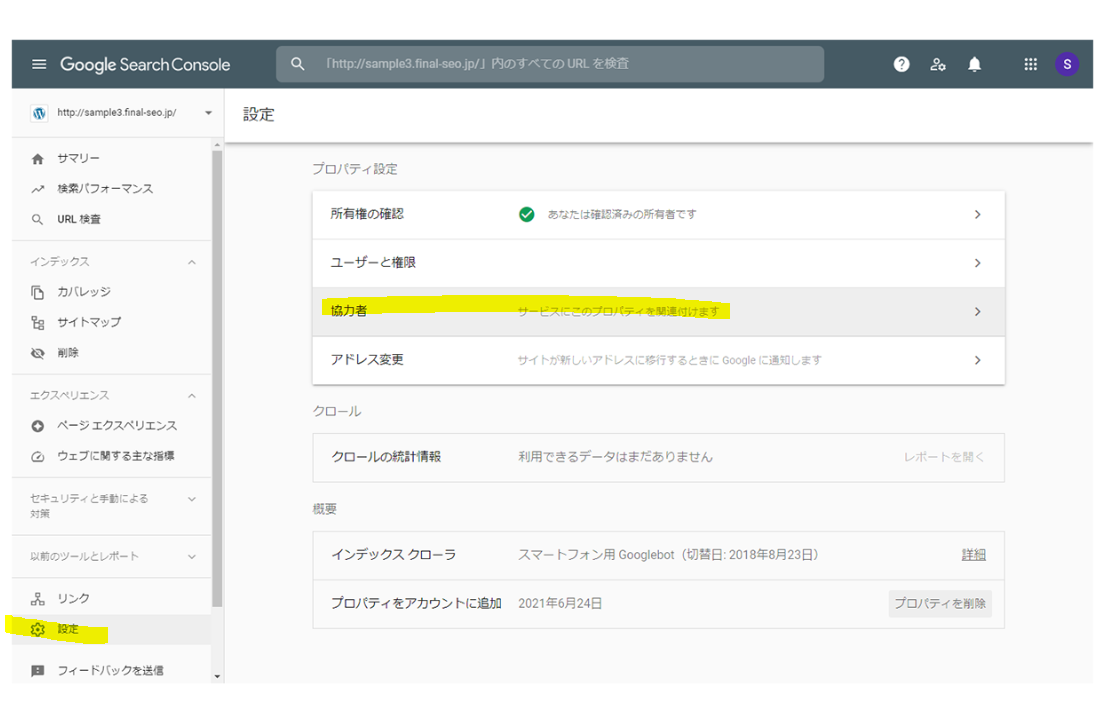Open the Google apps grid icon
The width and height of the screenshot is (1111, 722).
1030,63
